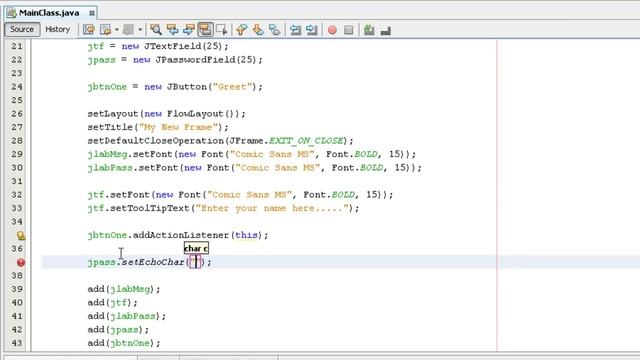This screenshot has width=640, height=360.
Task: Click 'add(jbtnOne);' line
Action: click(124, 343)
